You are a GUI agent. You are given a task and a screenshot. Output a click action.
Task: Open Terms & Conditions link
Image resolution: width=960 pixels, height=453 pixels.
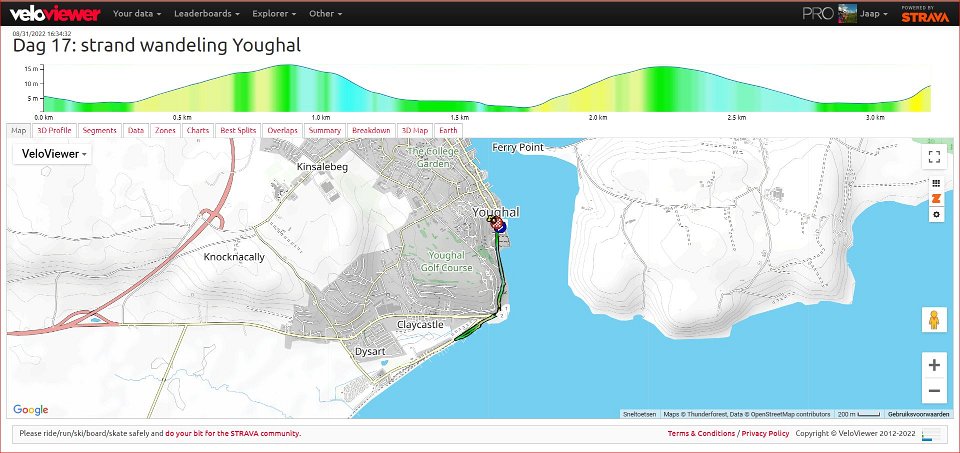pos(700,434)
